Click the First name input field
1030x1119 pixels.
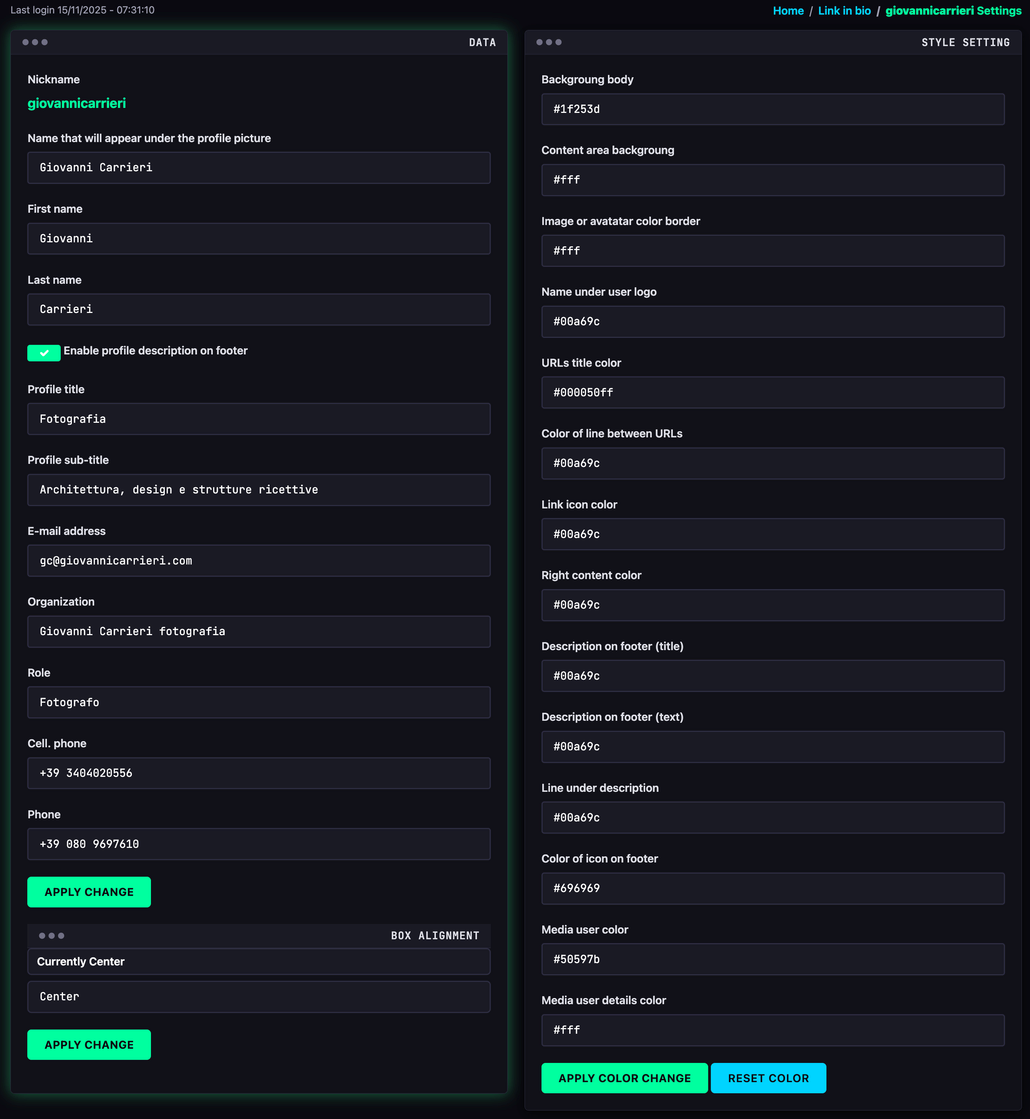coord(258,238)
